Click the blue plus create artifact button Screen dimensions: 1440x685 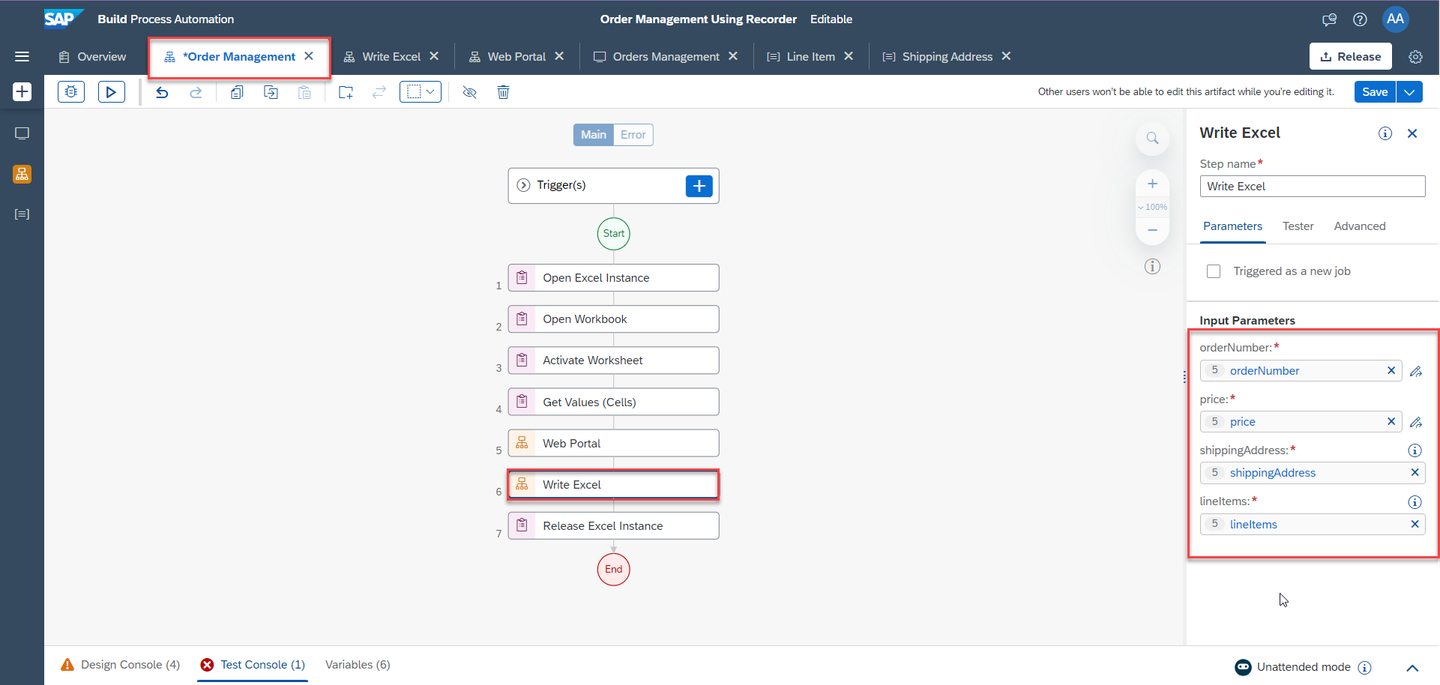22,92
